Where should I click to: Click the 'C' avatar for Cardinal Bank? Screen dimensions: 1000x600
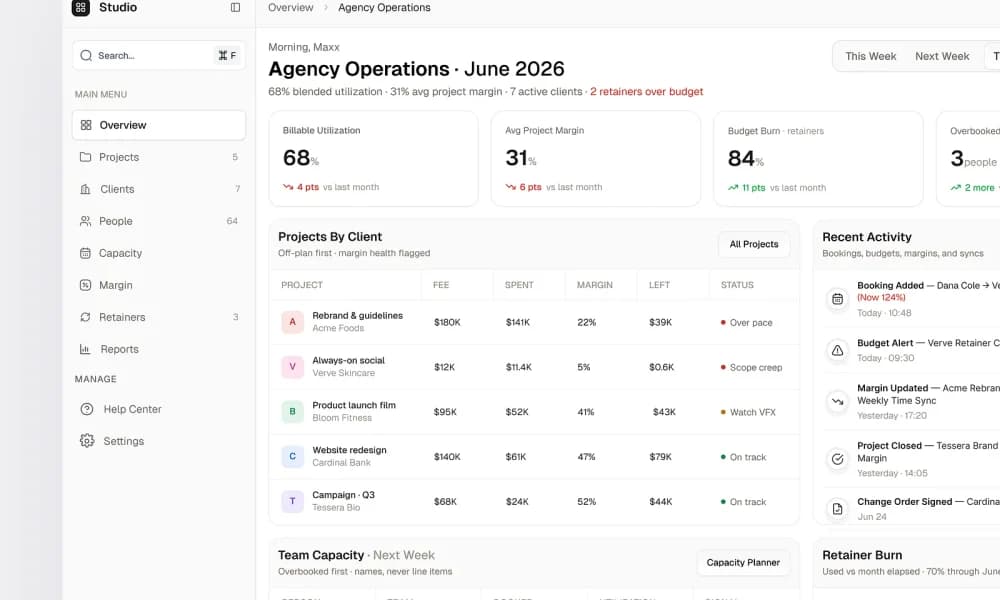(x=293, y=457)
